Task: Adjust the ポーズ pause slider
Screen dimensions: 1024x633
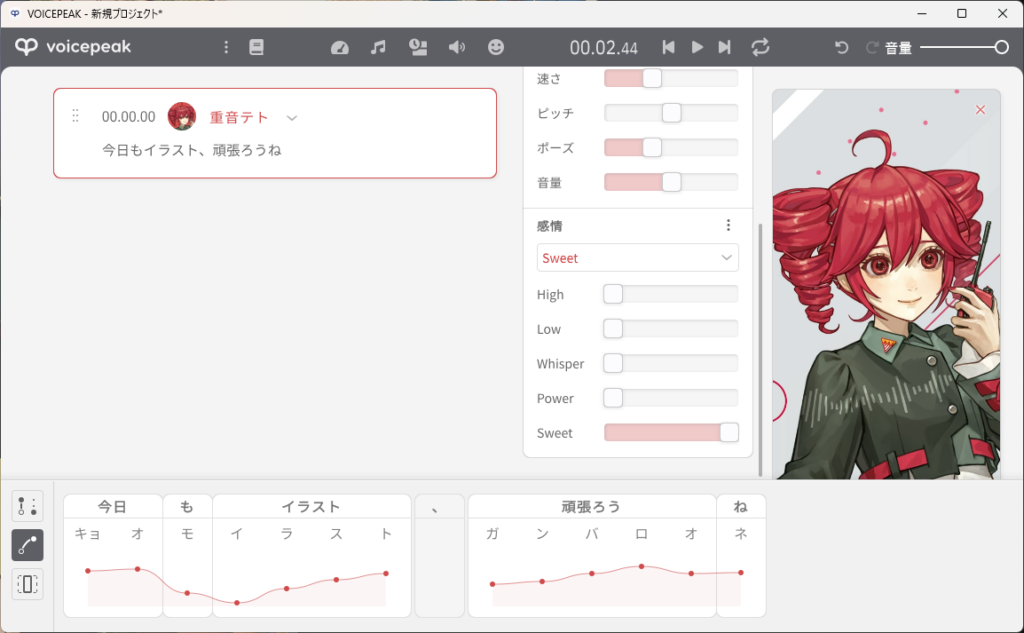Action: tap(671, 148)
